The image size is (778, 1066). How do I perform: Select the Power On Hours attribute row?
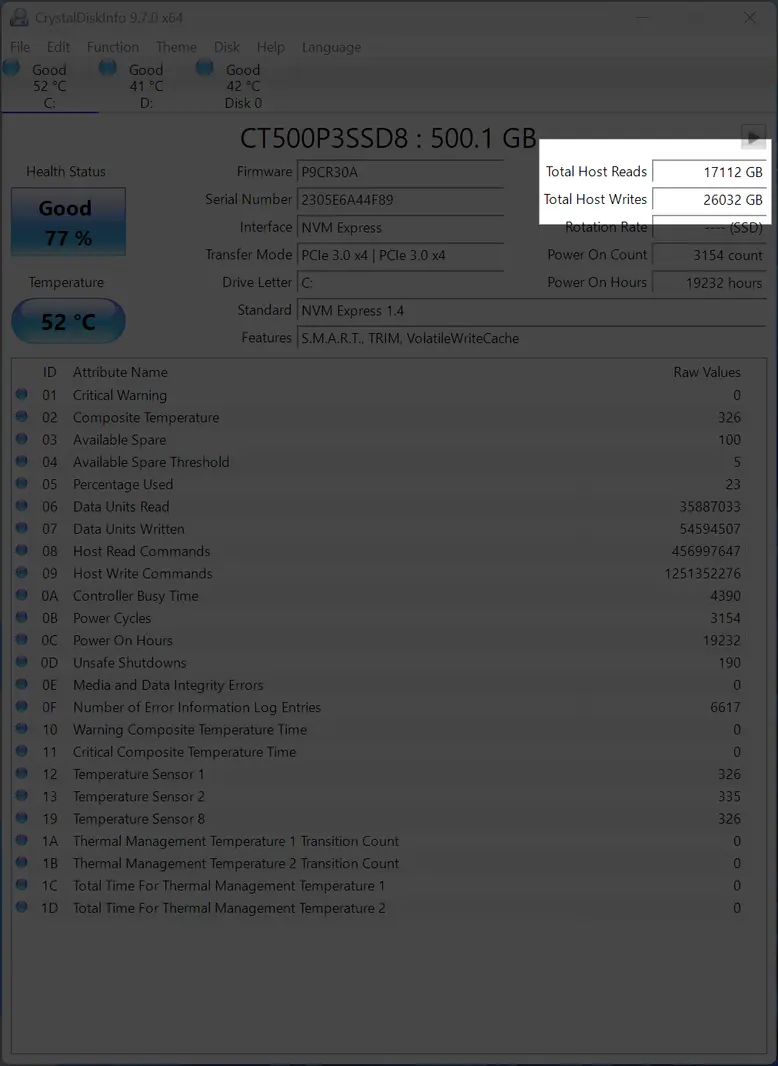(x=388, y=640)
